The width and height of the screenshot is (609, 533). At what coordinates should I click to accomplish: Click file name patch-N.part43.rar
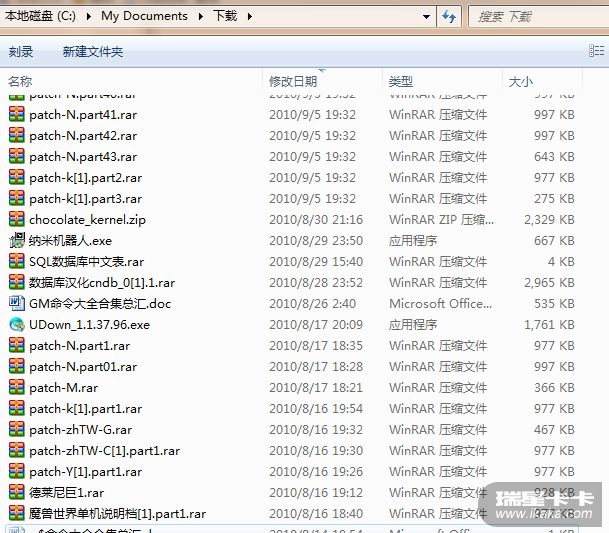click(83, 157)
